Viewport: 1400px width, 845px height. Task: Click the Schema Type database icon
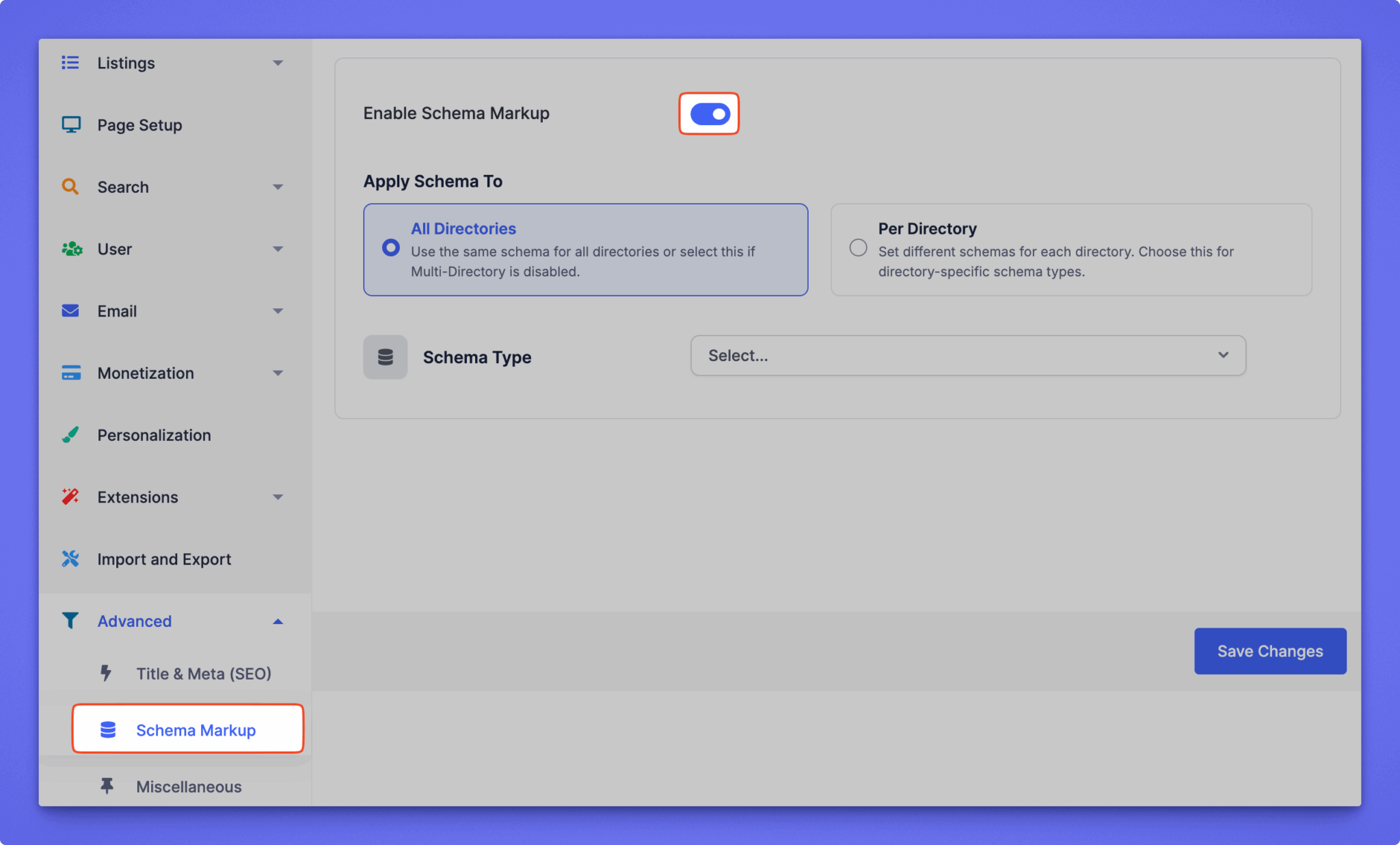pyautogui.click(x=386, y=357)
